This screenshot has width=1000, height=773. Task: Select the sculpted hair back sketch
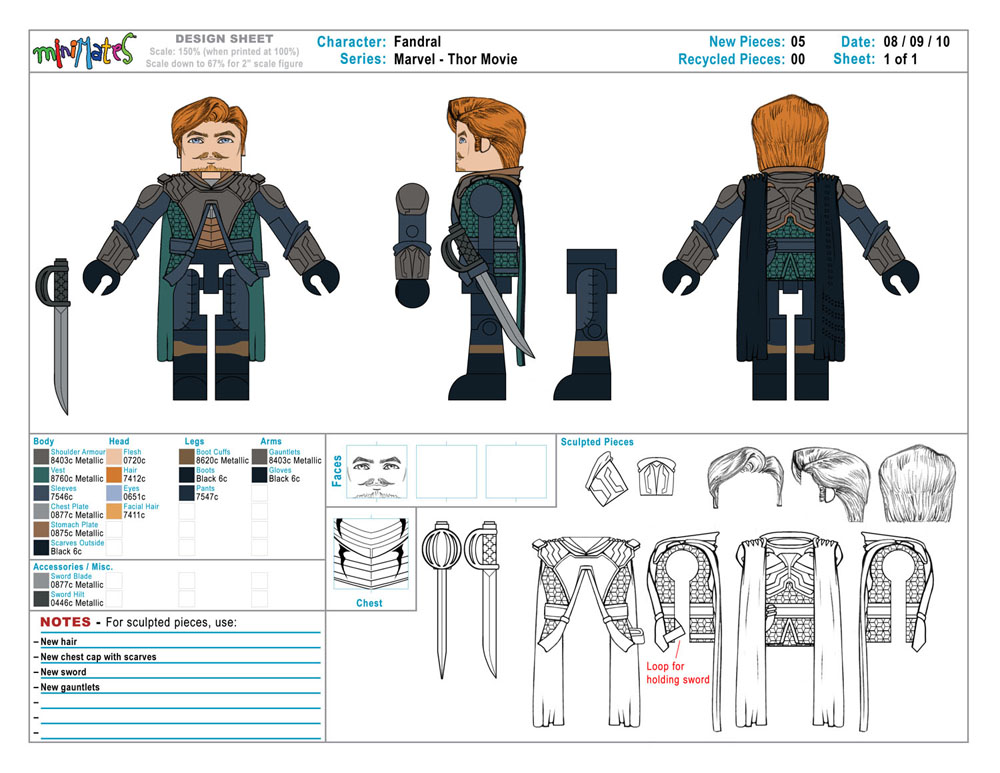pyautogui.click(x=917, y=483)
